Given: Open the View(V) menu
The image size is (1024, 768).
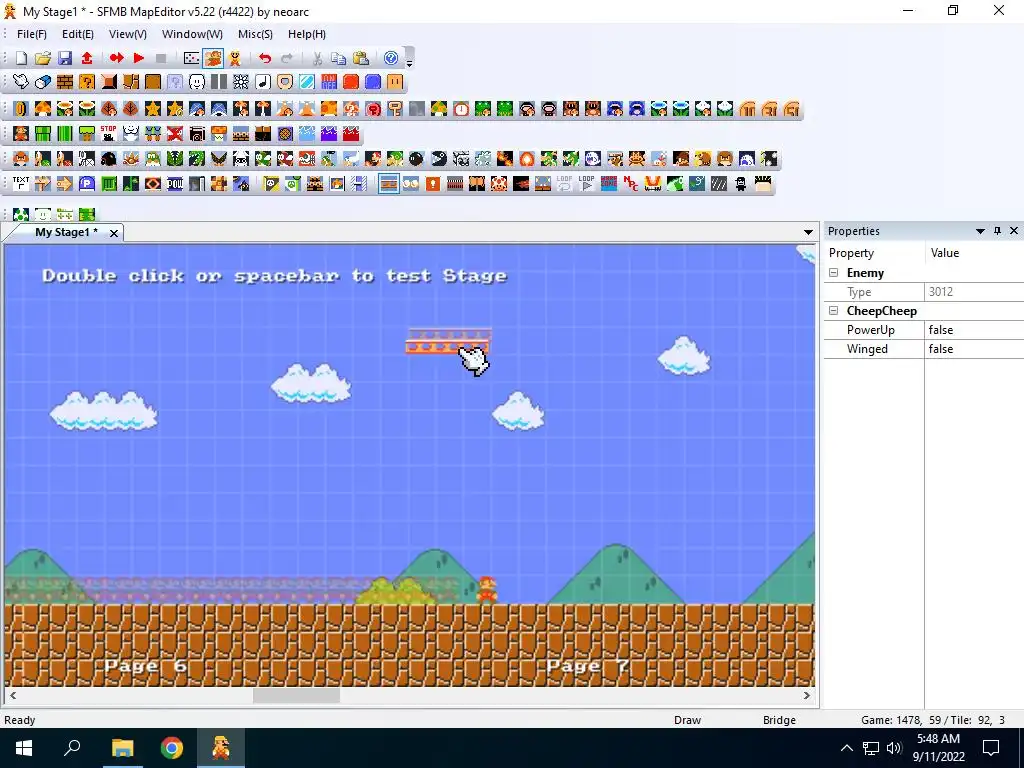Looking at the screenshot, I should pos(128,34).
